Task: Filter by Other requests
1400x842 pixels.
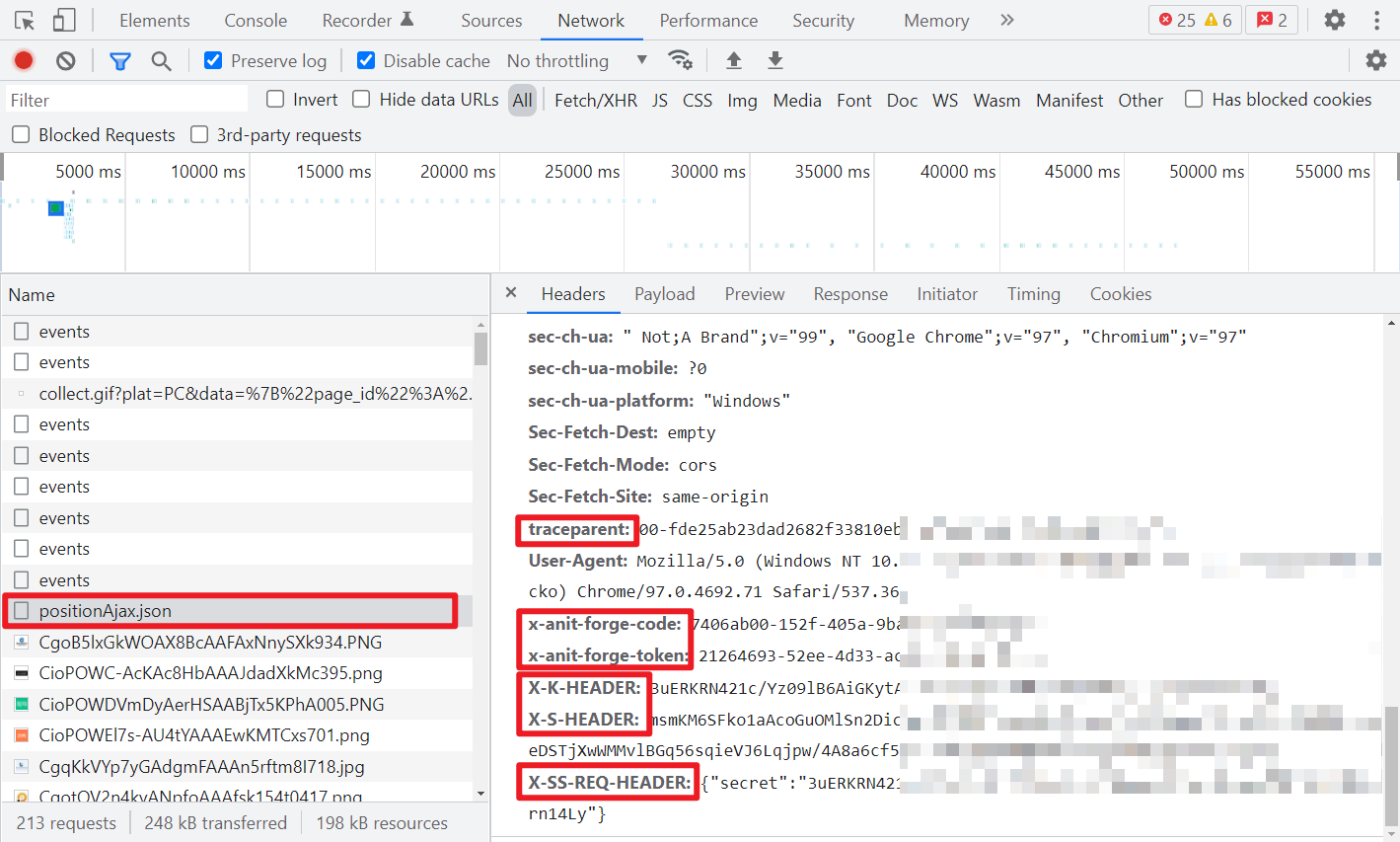Action: (x=1141, y=100)
